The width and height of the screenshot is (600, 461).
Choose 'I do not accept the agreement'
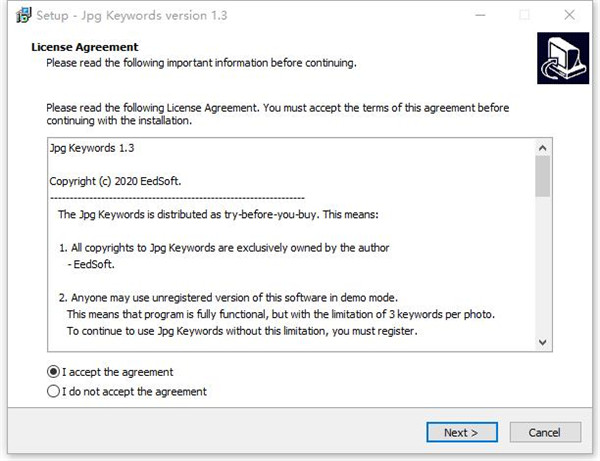coord(54,392)
